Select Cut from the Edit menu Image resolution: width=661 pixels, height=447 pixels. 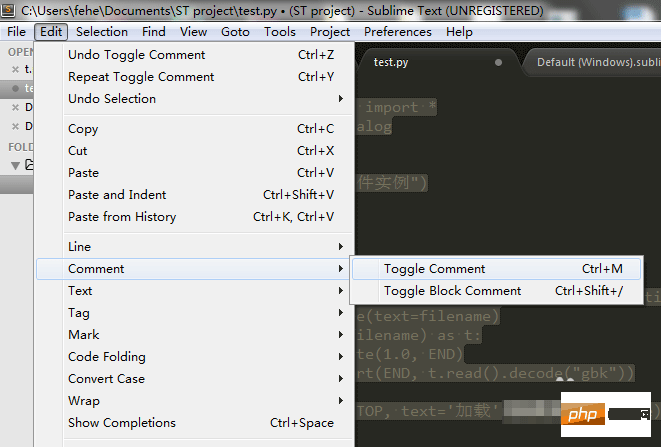pos(194,151)
